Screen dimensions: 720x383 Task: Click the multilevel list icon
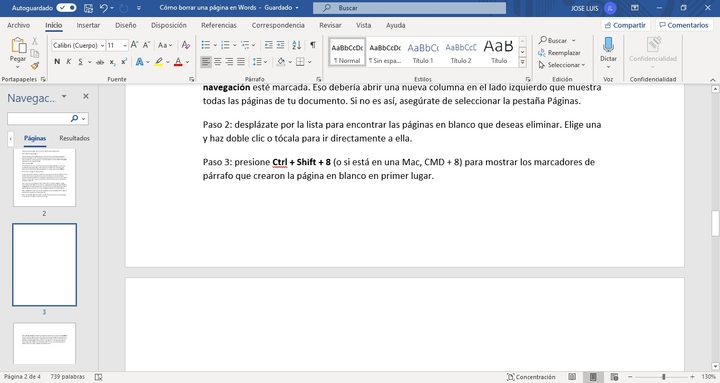[x=245, y=45]
